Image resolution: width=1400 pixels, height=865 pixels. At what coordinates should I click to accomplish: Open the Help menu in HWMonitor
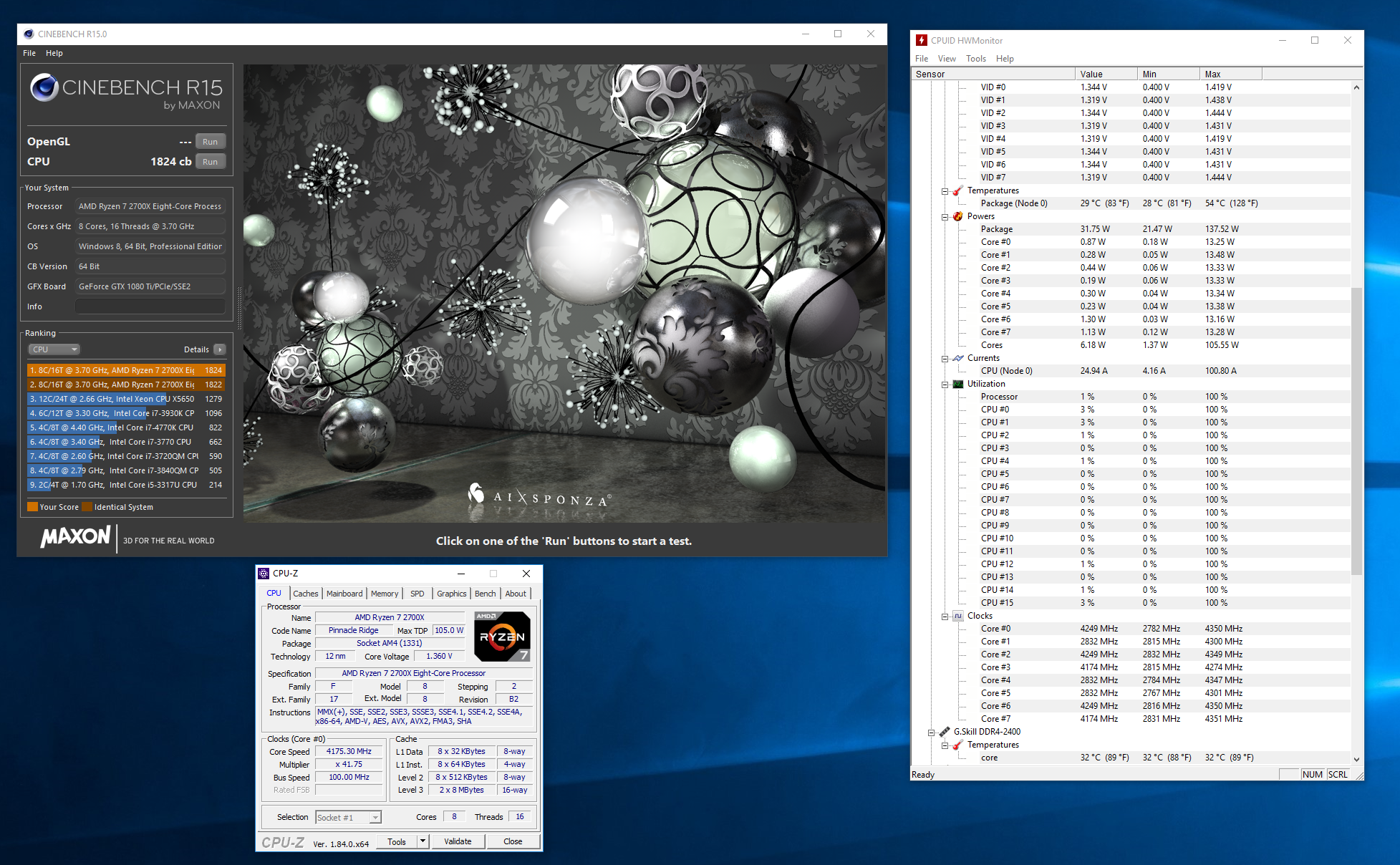(x=1005, y=59)
